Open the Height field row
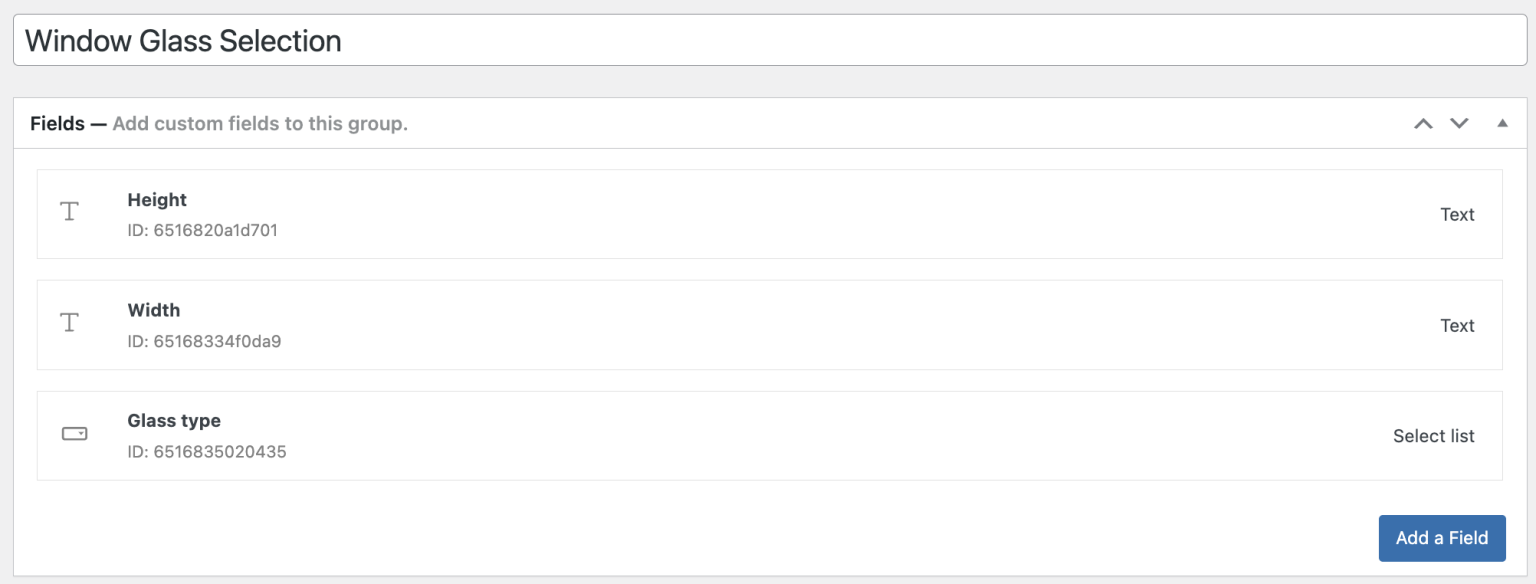This screenshot has height=584, width=1536. point(768,214)
